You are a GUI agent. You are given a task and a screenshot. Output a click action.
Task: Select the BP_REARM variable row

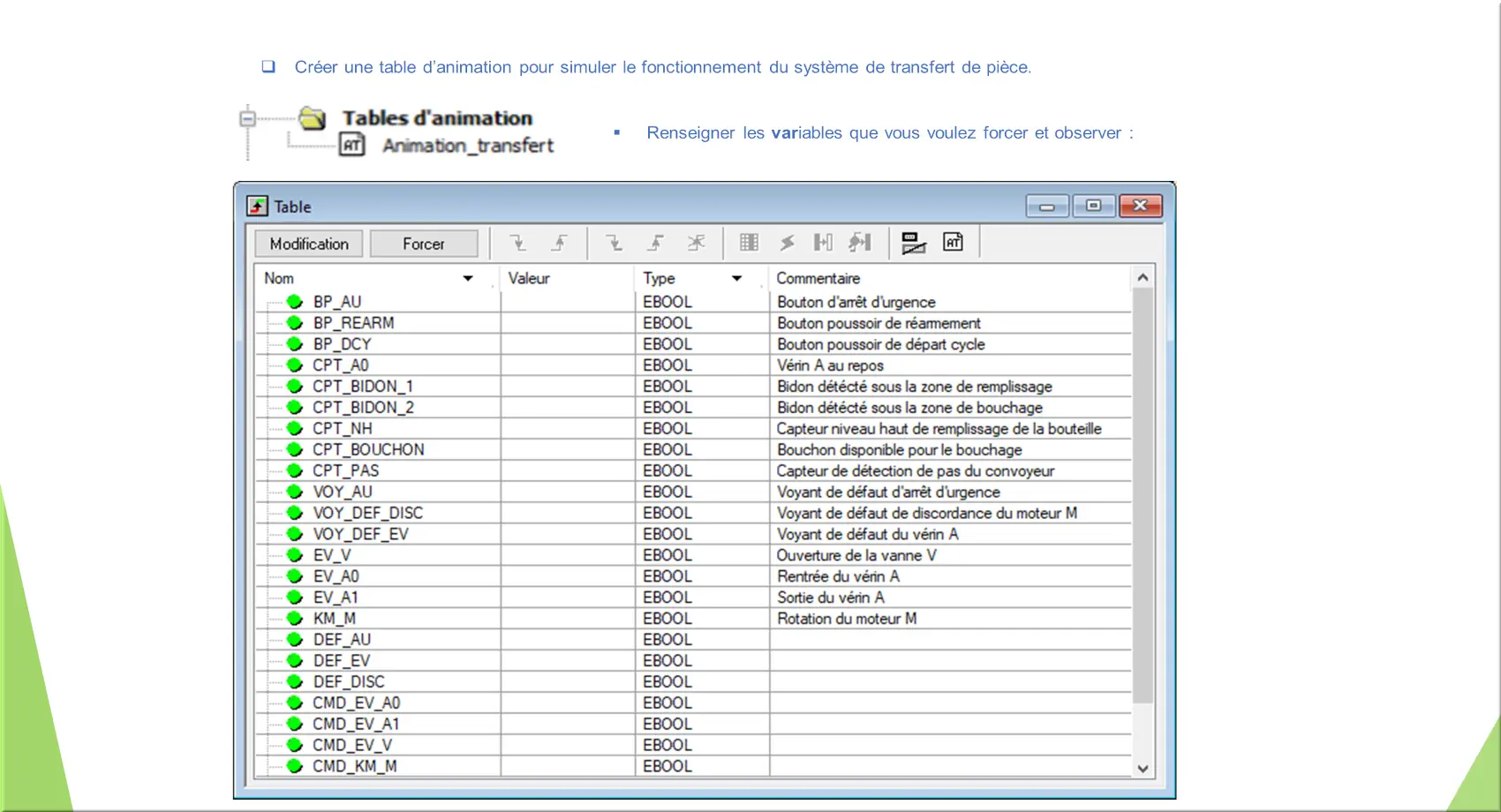tap(693, 323)
